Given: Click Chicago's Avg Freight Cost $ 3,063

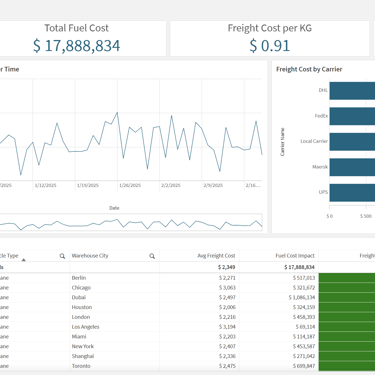Looking at the screenshot, I should coord(227,288).
